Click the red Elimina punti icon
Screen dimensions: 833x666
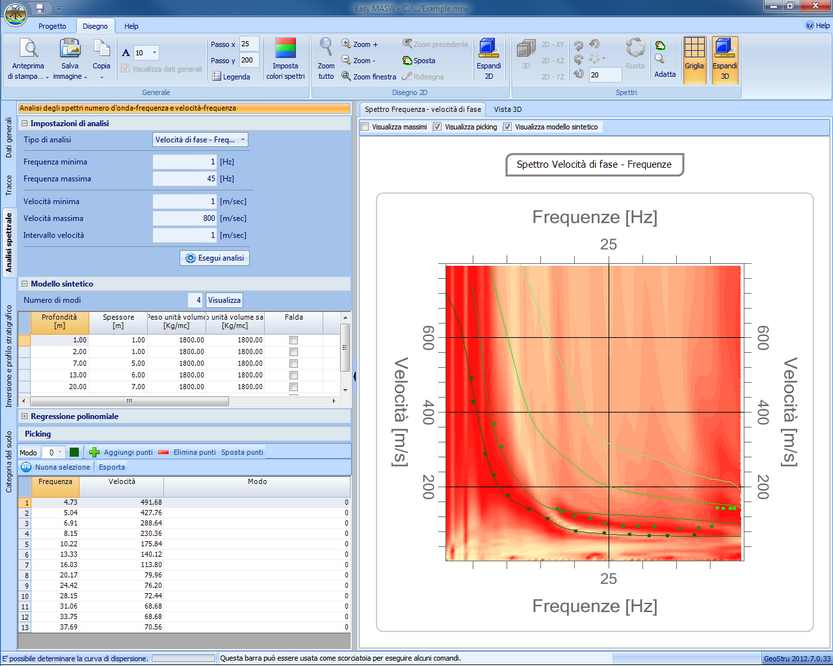coord(164,452)
